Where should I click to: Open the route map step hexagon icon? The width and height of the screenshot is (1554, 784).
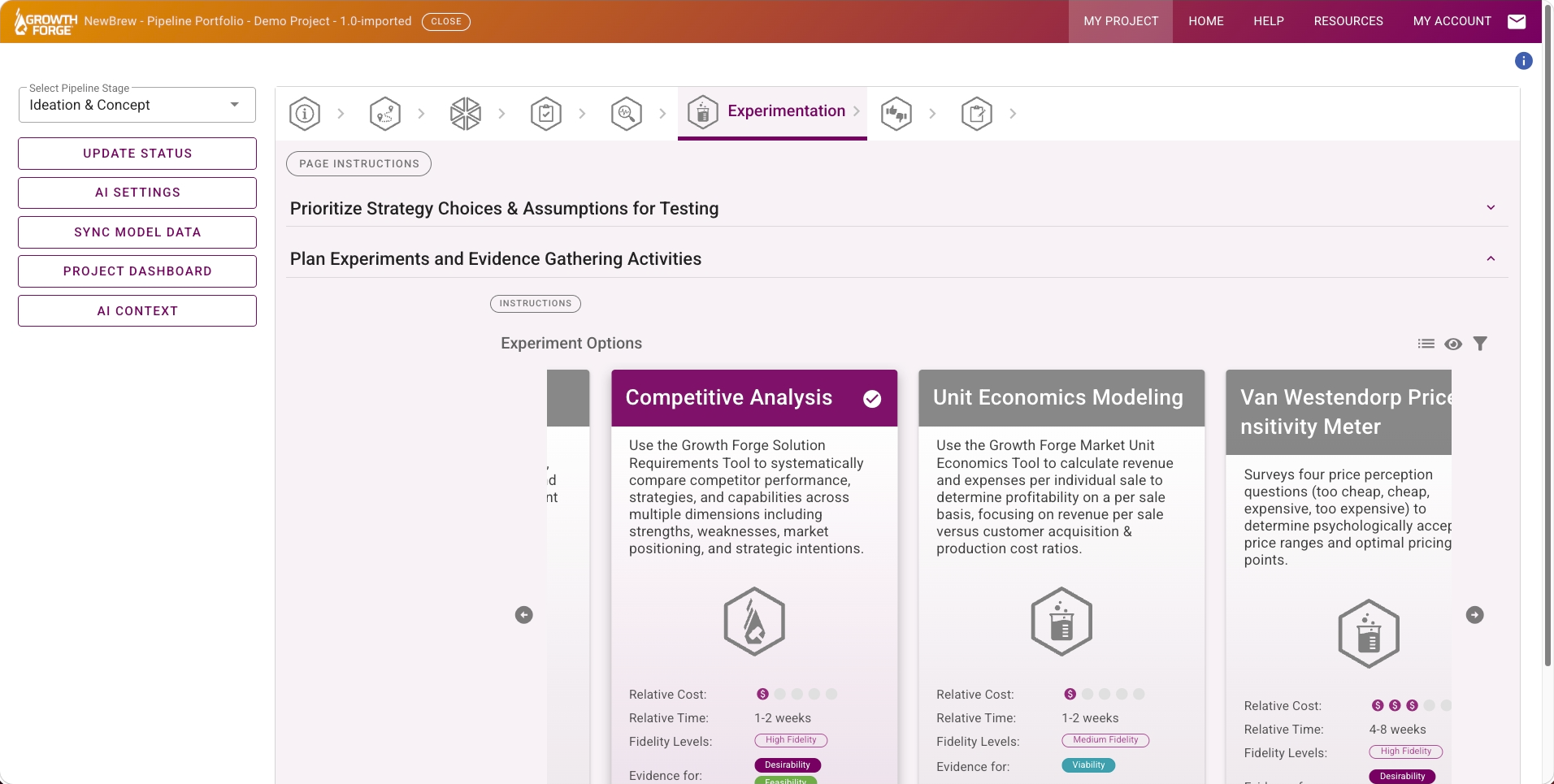click(x=385, y=114)
